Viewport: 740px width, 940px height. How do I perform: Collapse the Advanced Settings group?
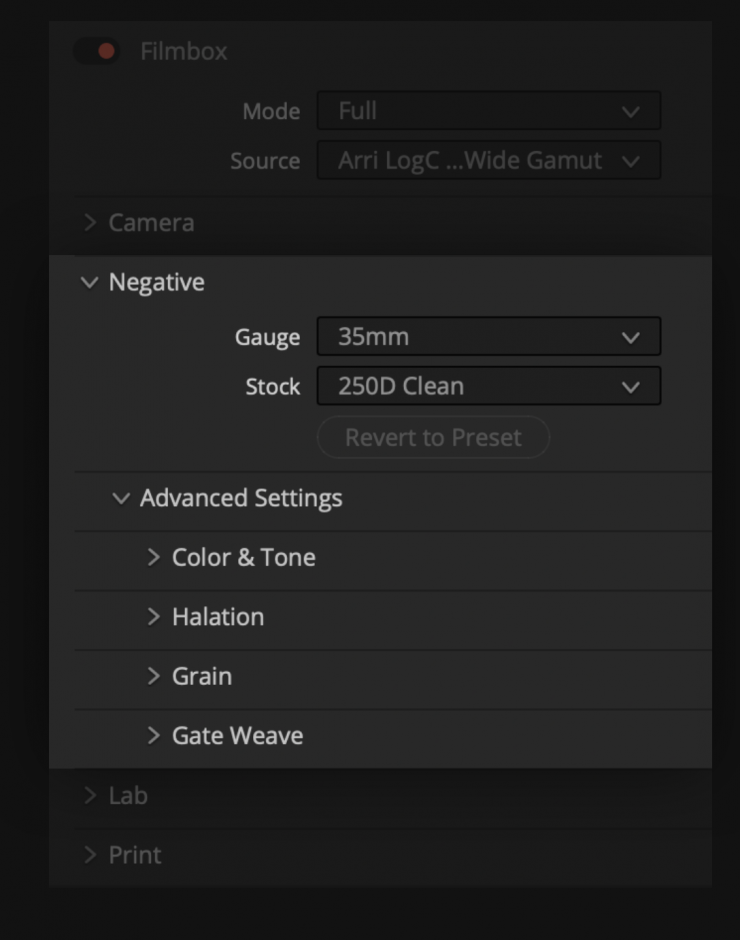(121, 498)
